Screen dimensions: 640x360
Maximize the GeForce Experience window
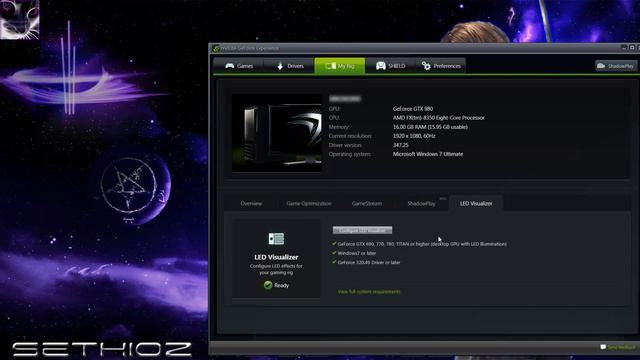click(x=632, y=48)
